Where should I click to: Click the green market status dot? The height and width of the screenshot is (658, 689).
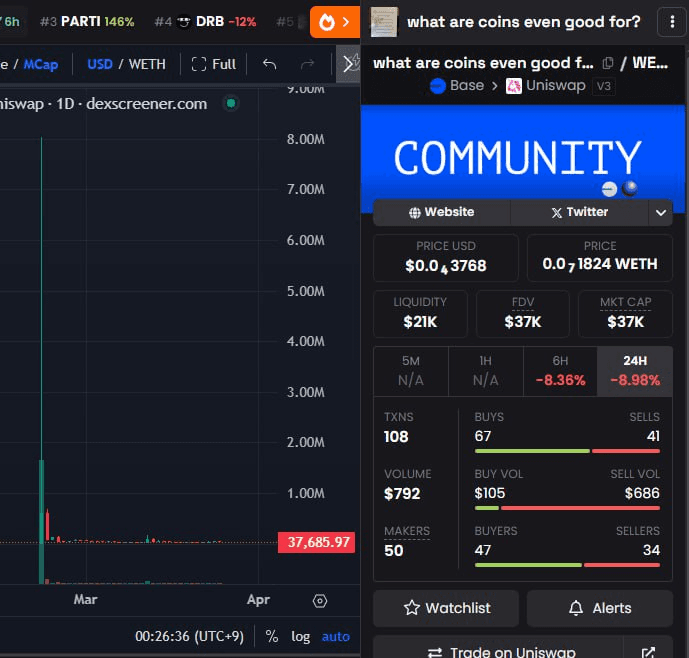(x=231, y=103)
